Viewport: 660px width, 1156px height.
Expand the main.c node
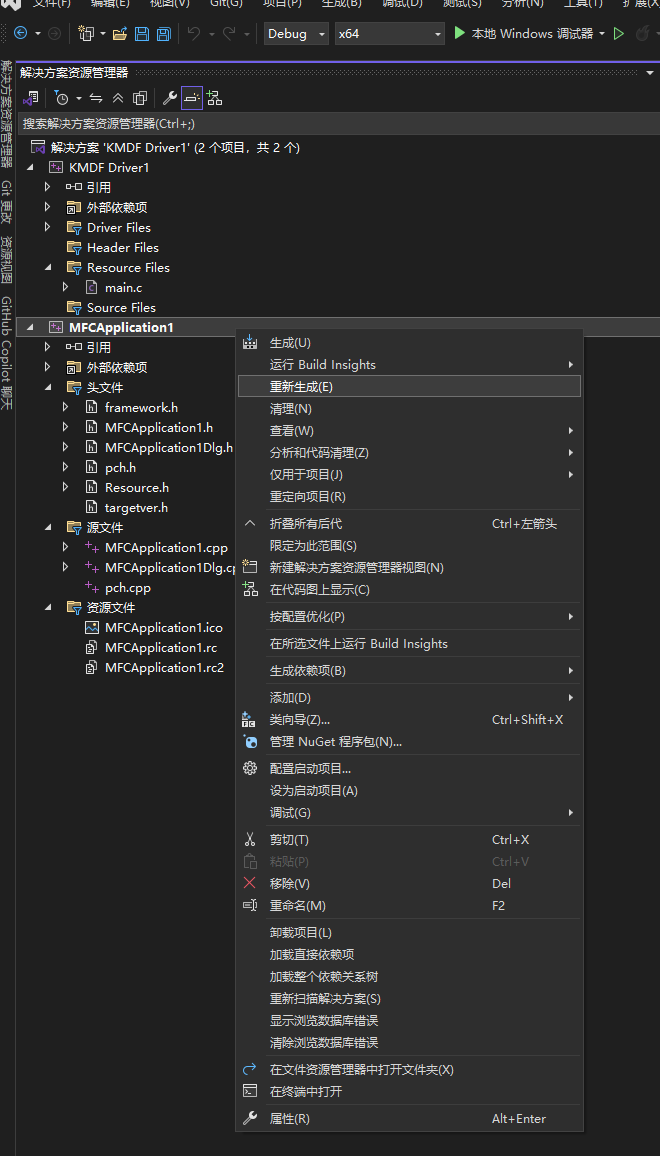(66, 287)
